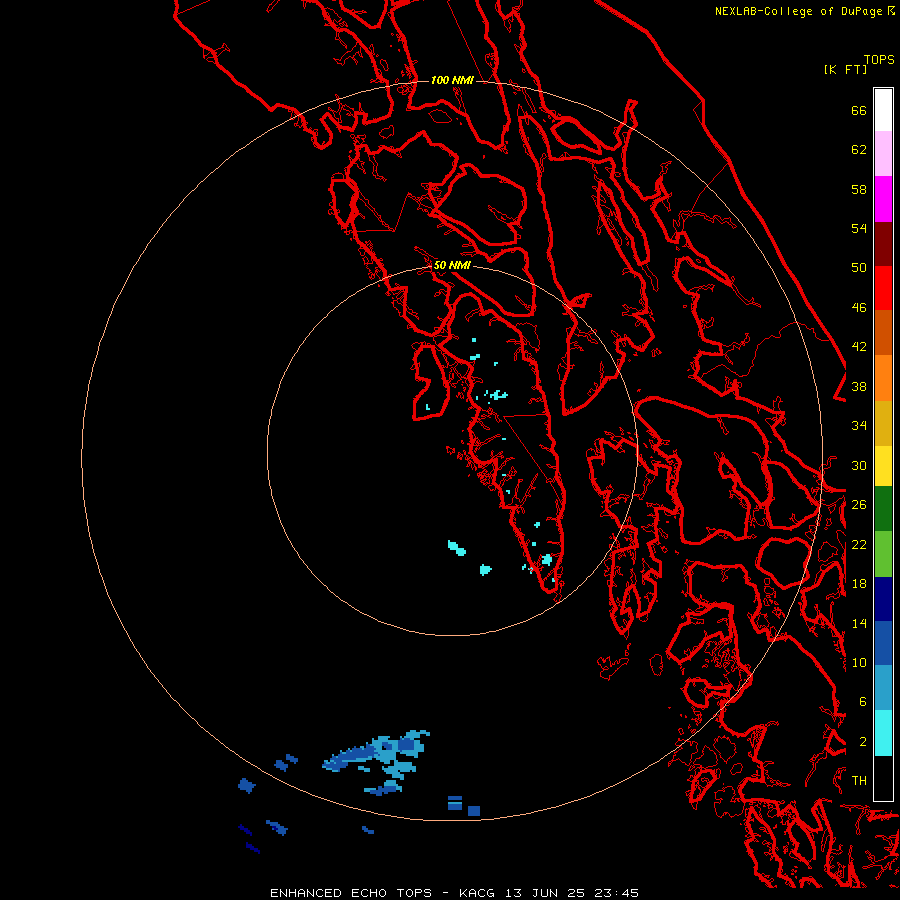Click the legend value 38

click(859, 386)
